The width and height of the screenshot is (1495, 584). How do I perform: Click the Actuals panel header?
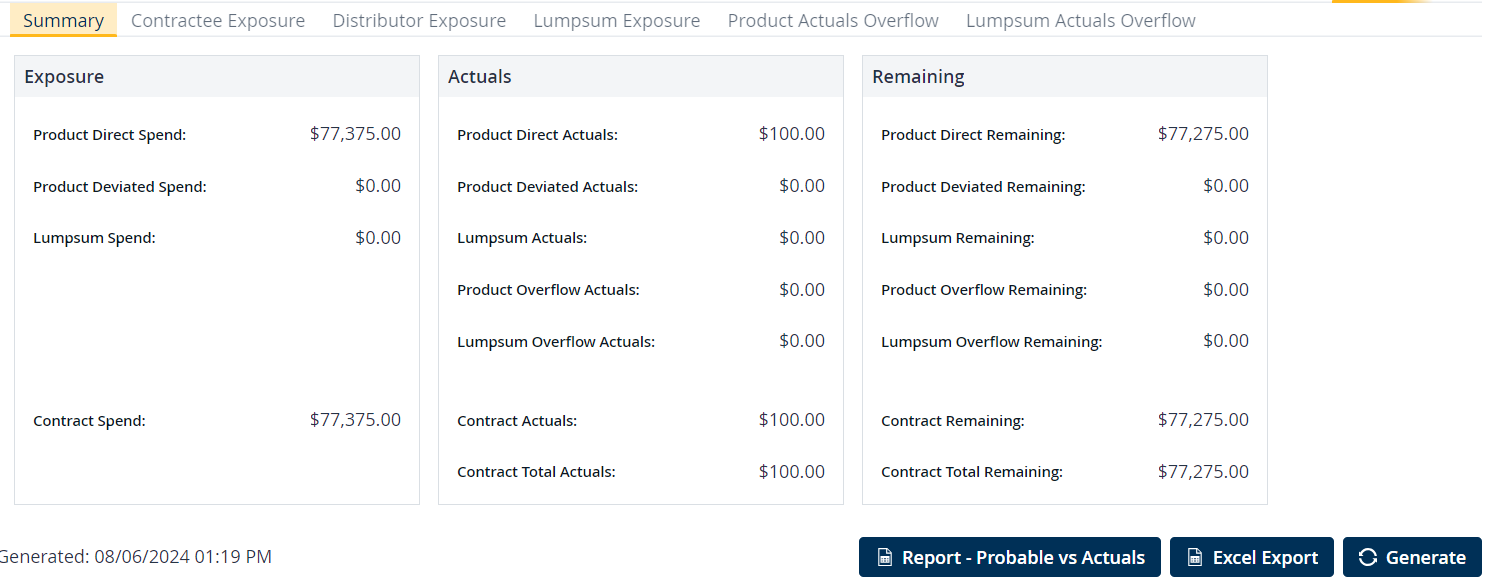[x=641, y=77]
